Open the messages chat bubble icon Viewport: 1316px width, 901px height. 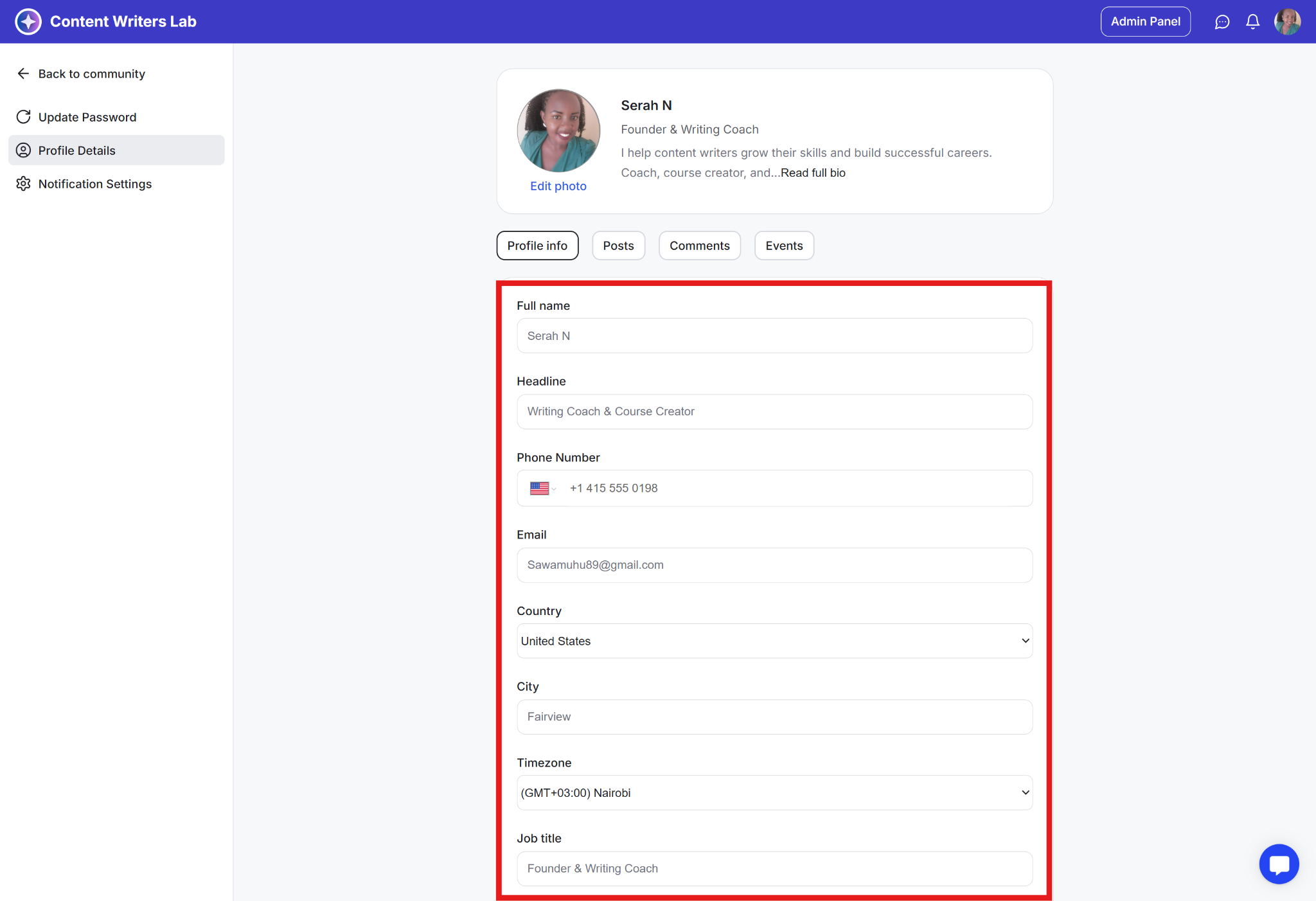point(1222,22)
